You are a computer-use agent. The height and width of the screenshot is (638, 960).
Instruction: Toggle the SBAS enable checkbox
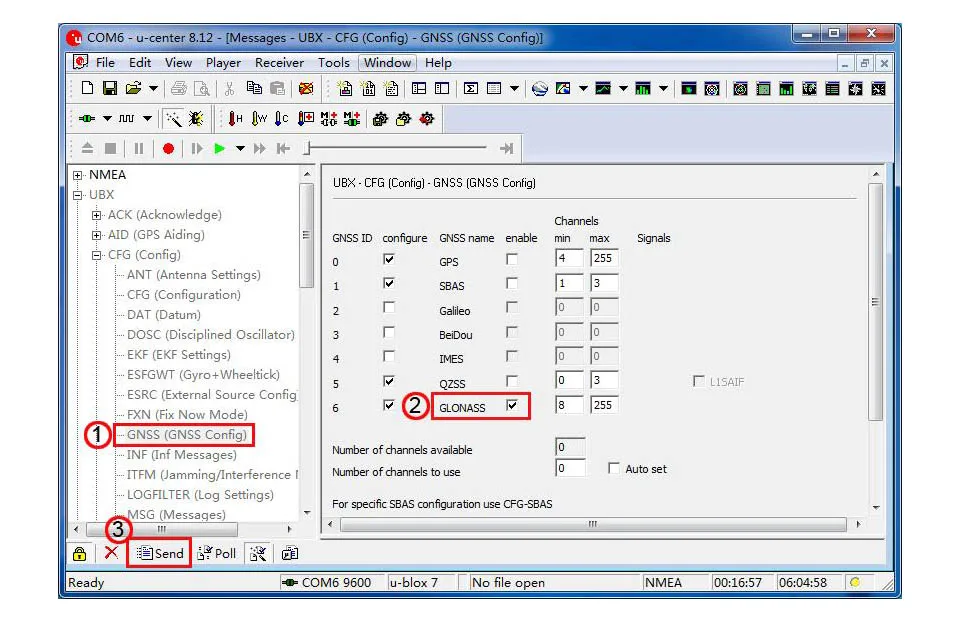[512, 283]
